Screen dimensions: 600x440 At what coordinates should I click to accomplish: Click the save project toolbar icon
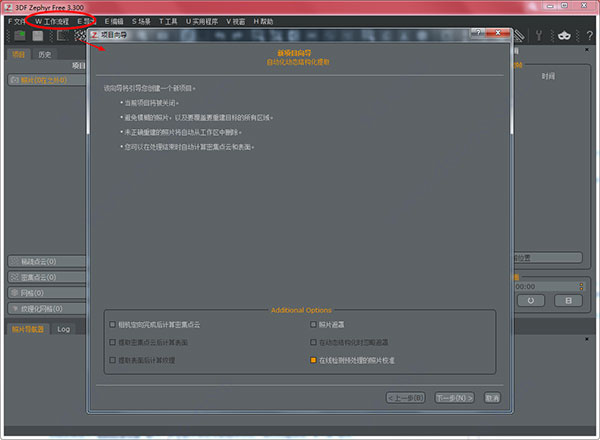(x=38, y=36)
